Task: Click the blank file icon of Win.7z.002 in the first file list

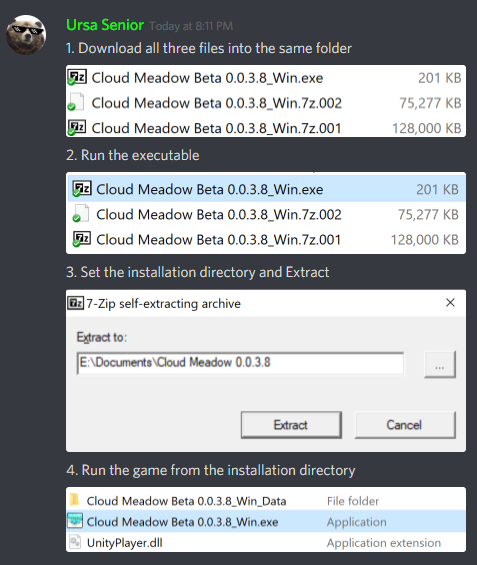Action: (76, 102)
